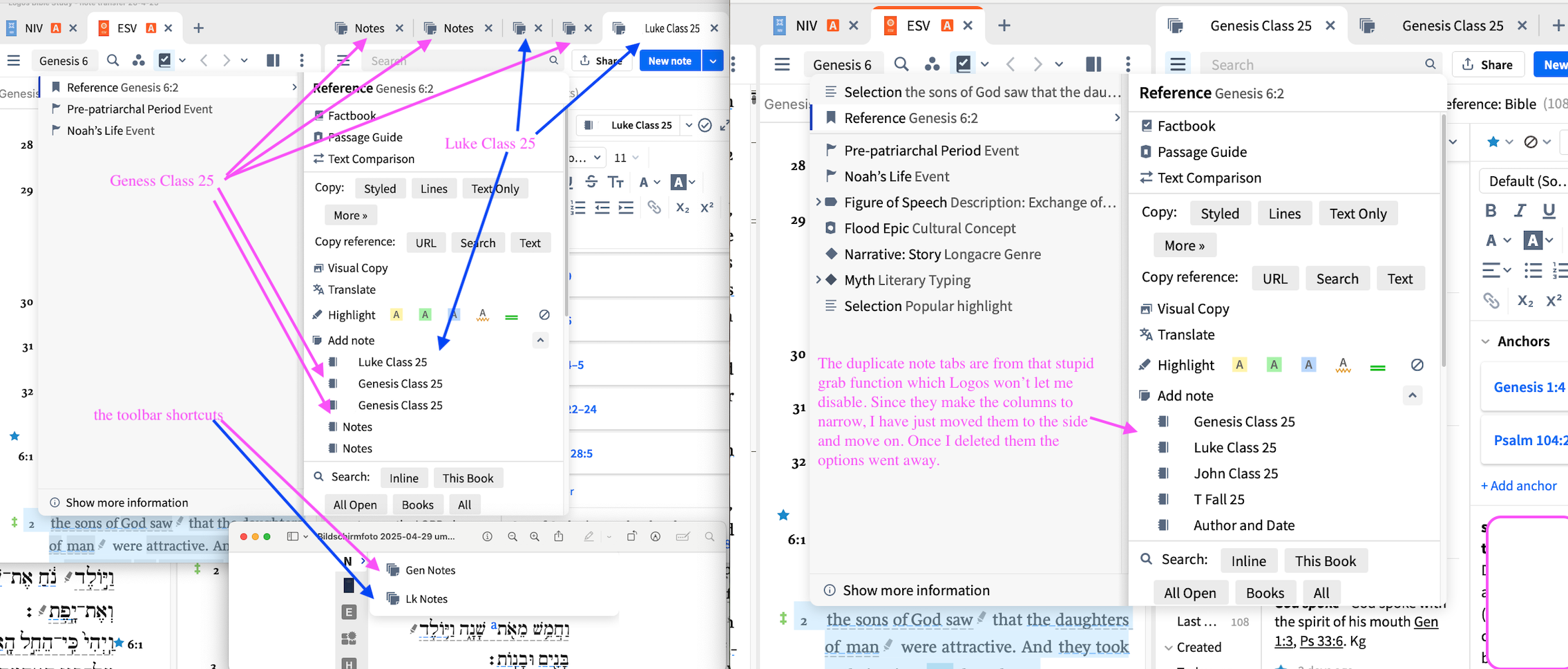Clear highlighting with the left menu's no-highlight icon
The width and height of the screenshot is (1568, 669).
(x=544, y=315)
